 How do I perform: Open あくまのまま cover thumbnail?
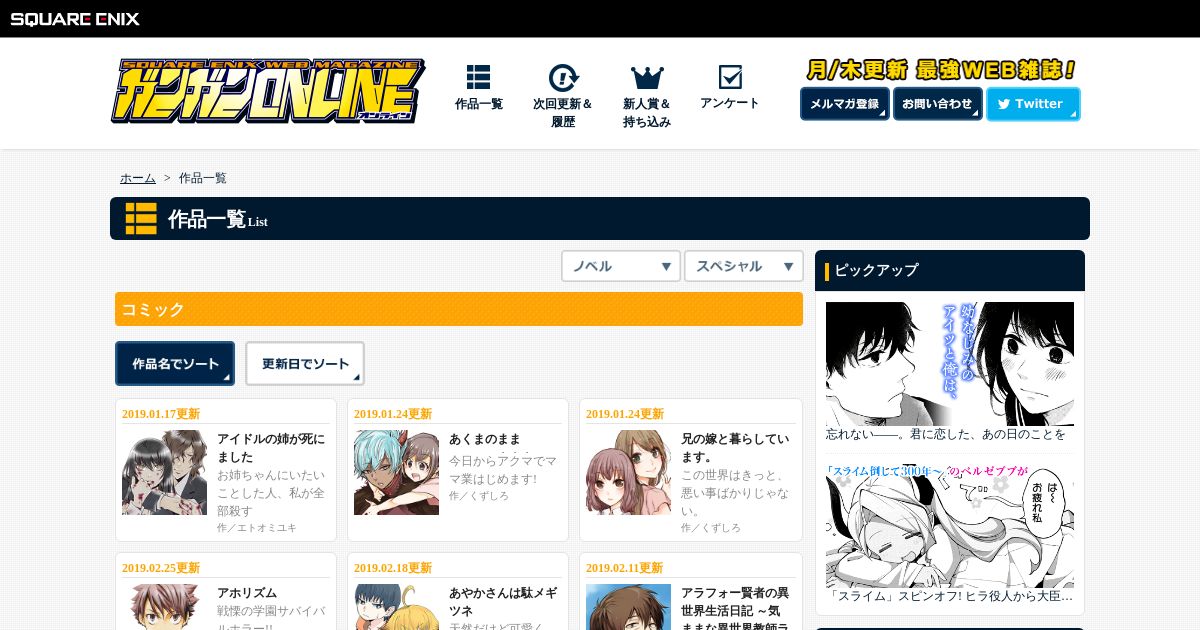point(396,473)
